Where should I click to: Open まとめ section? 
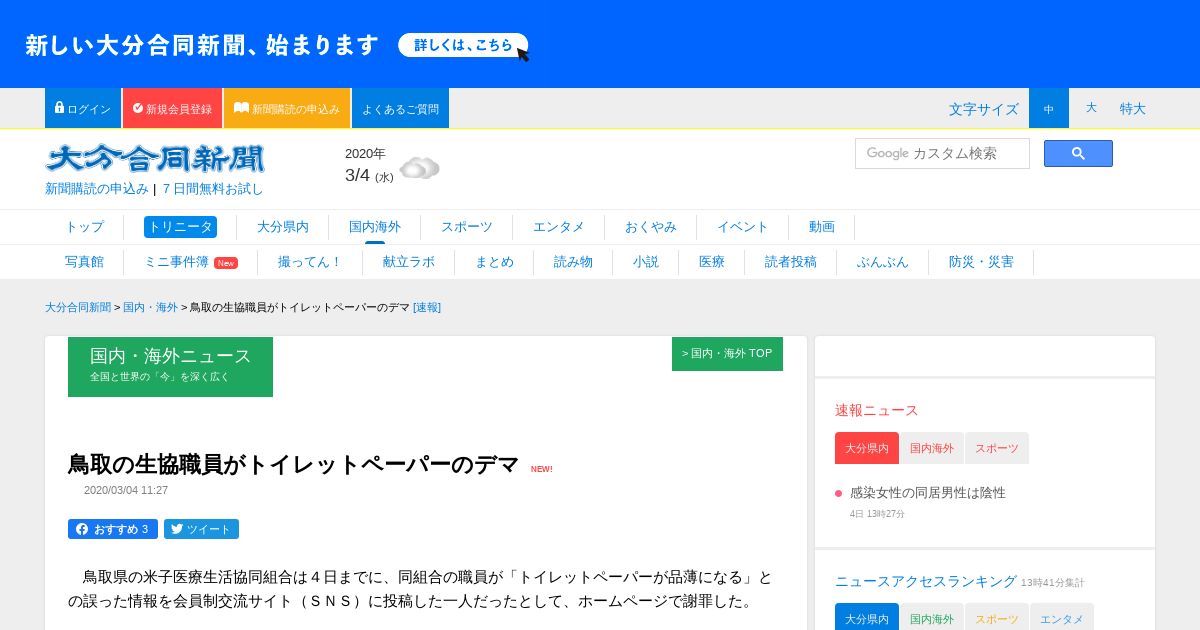[494, 262]
